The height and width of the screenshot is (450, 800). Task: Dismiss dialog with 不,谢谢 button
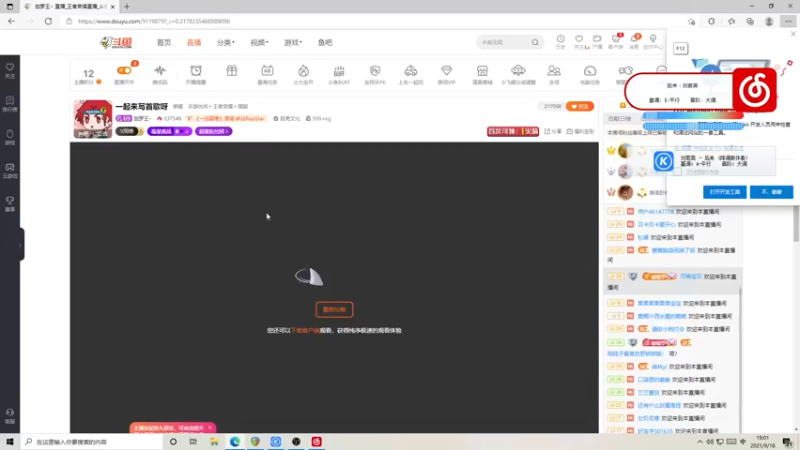(771, 192)
